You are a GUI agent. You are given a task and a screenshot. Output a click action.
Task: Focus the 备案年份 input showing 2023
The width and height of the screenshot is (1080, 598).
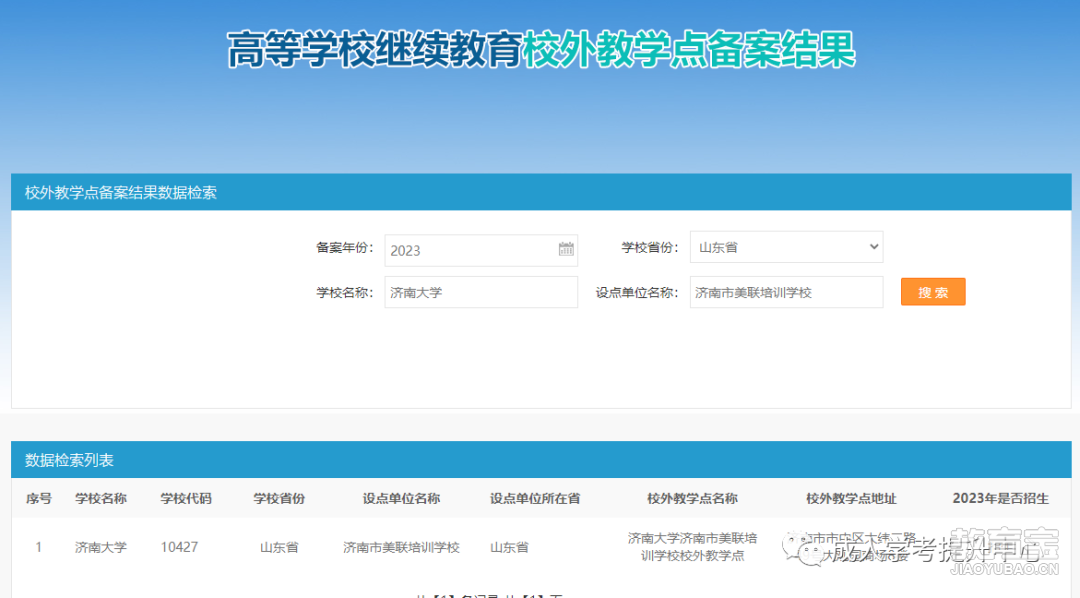(x=481, y=250)
